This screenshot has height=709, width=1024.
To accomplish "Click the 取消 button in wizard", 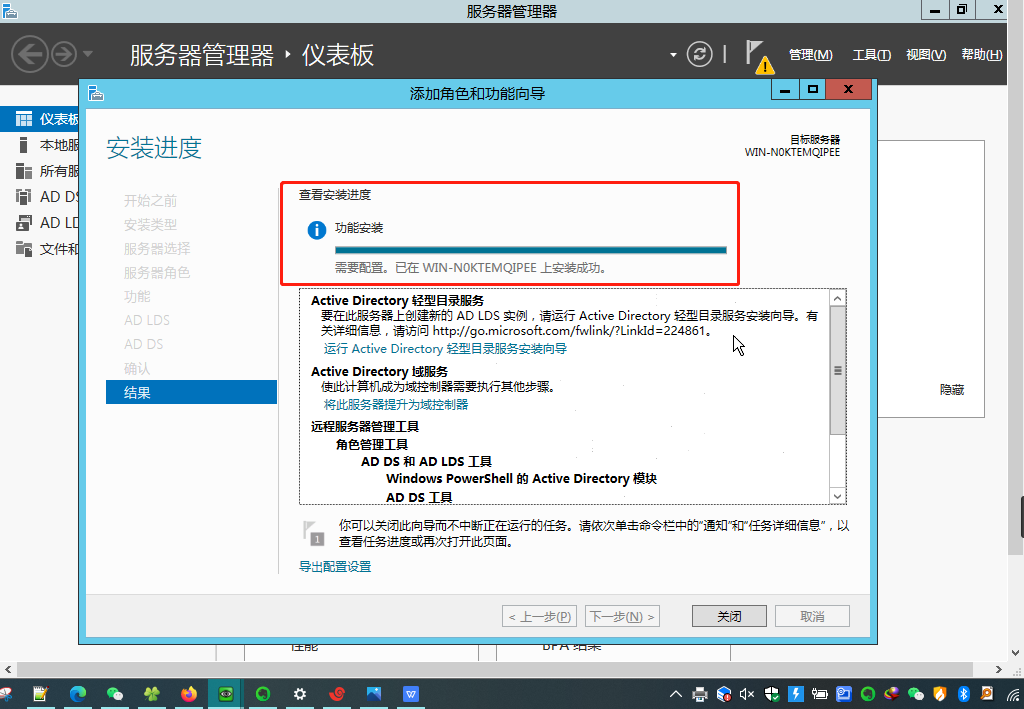I will (812, 616).
